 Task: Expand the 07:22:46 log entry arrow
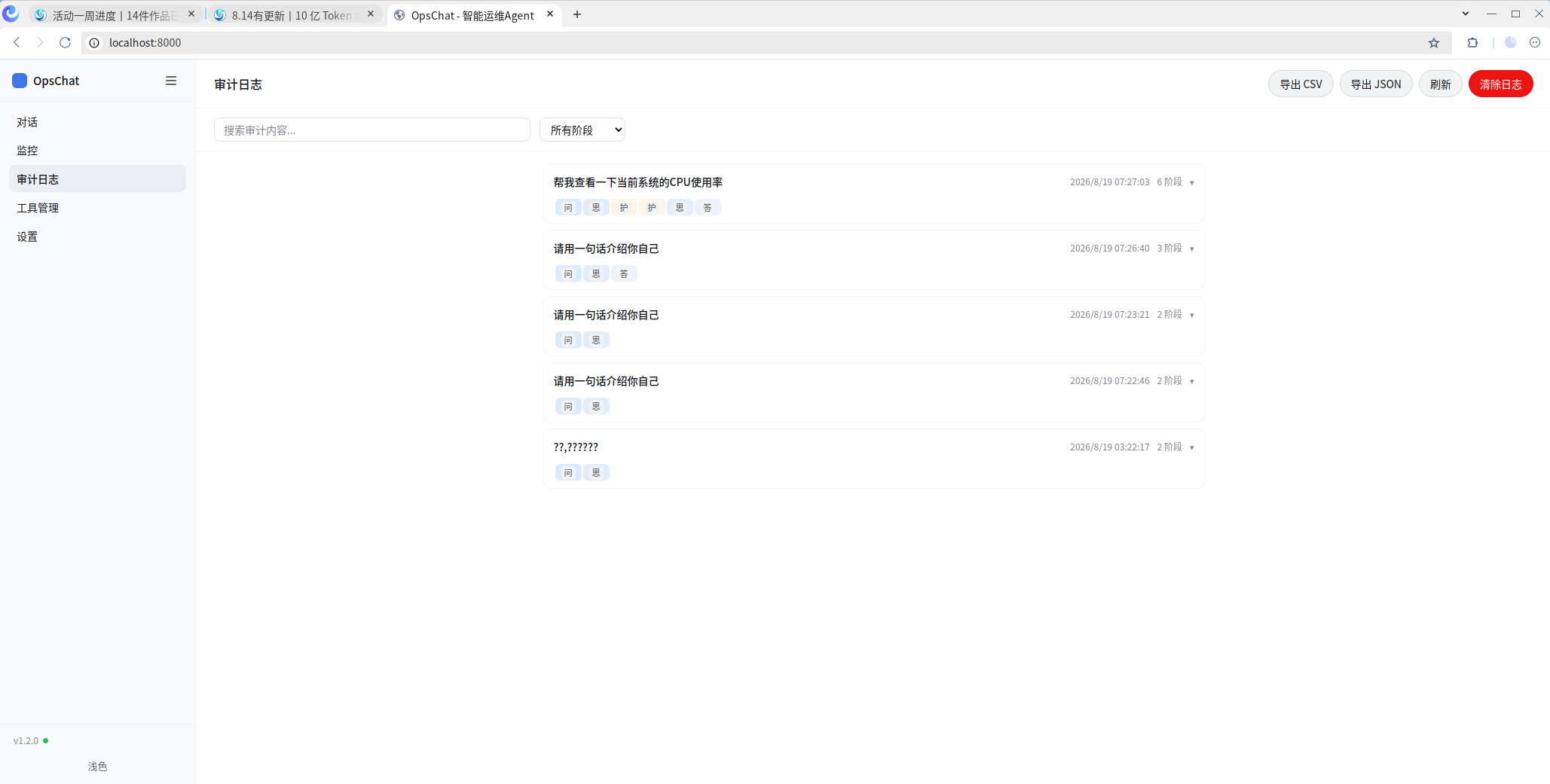click(x=1191, y=381)
